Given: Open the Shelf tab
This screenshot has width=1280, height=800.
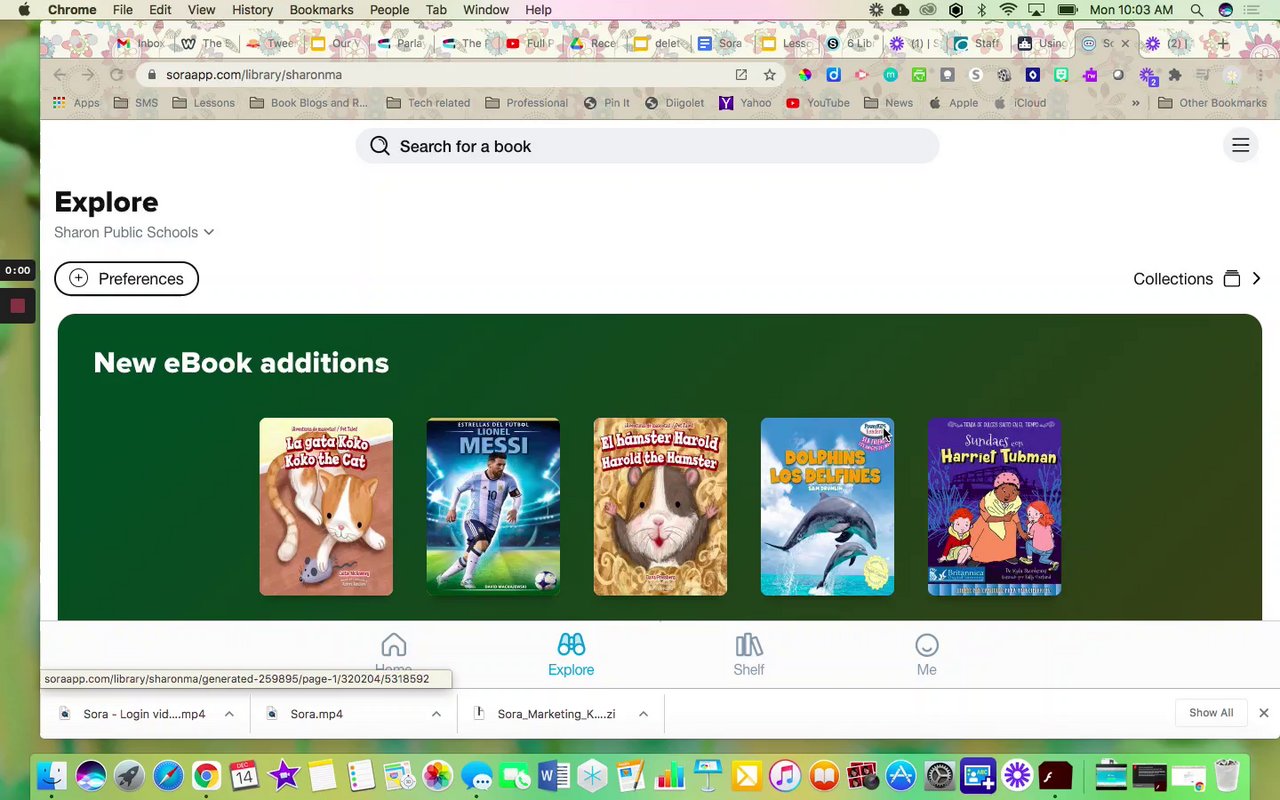Looking at the screenshot, I should [748, 655].
